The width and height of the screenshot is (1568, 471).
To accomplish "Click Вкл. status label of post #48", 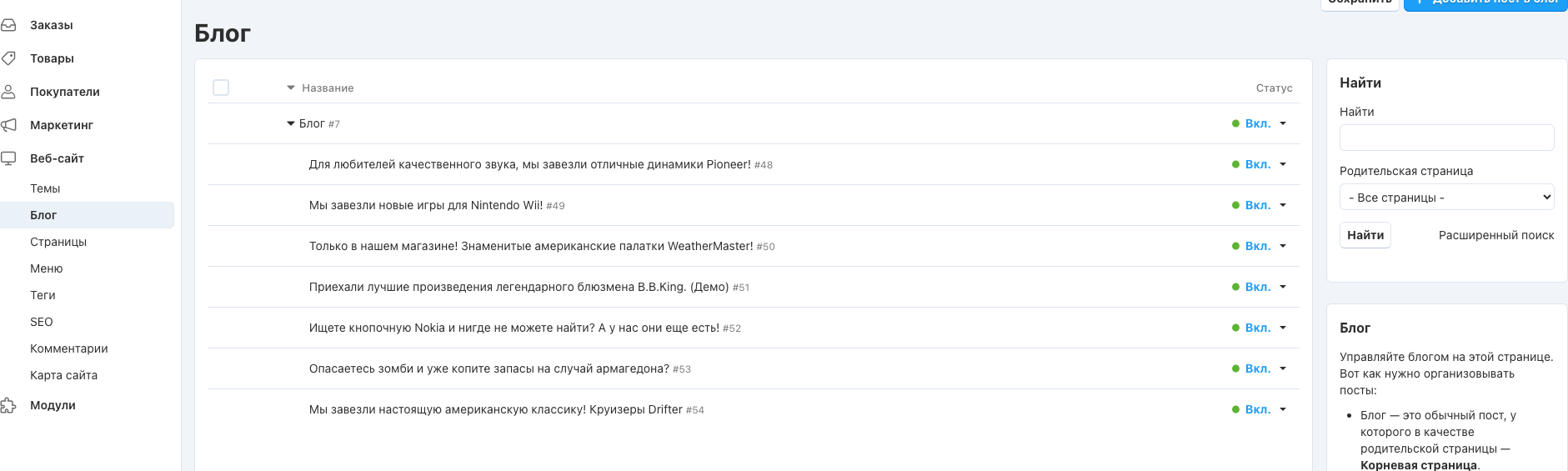I will coord(1258,164).
